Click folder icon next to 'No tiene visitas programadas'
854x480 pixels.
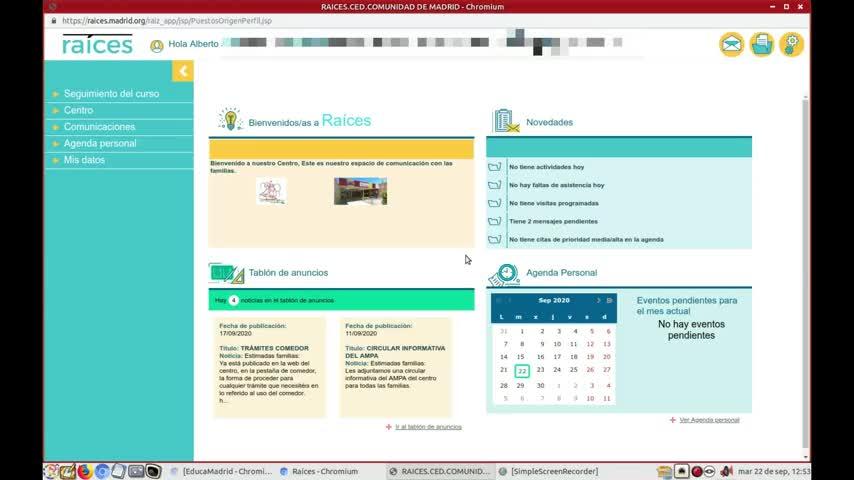pos(495,203)
